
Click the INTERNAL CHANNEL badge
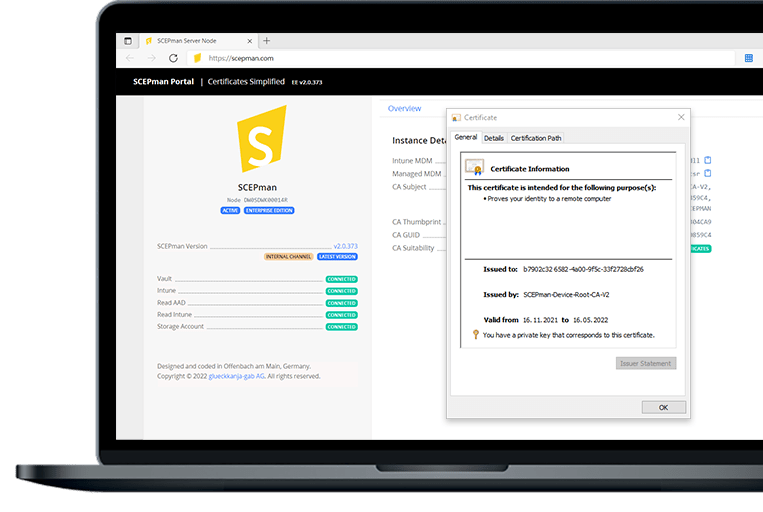coord(289,256)
